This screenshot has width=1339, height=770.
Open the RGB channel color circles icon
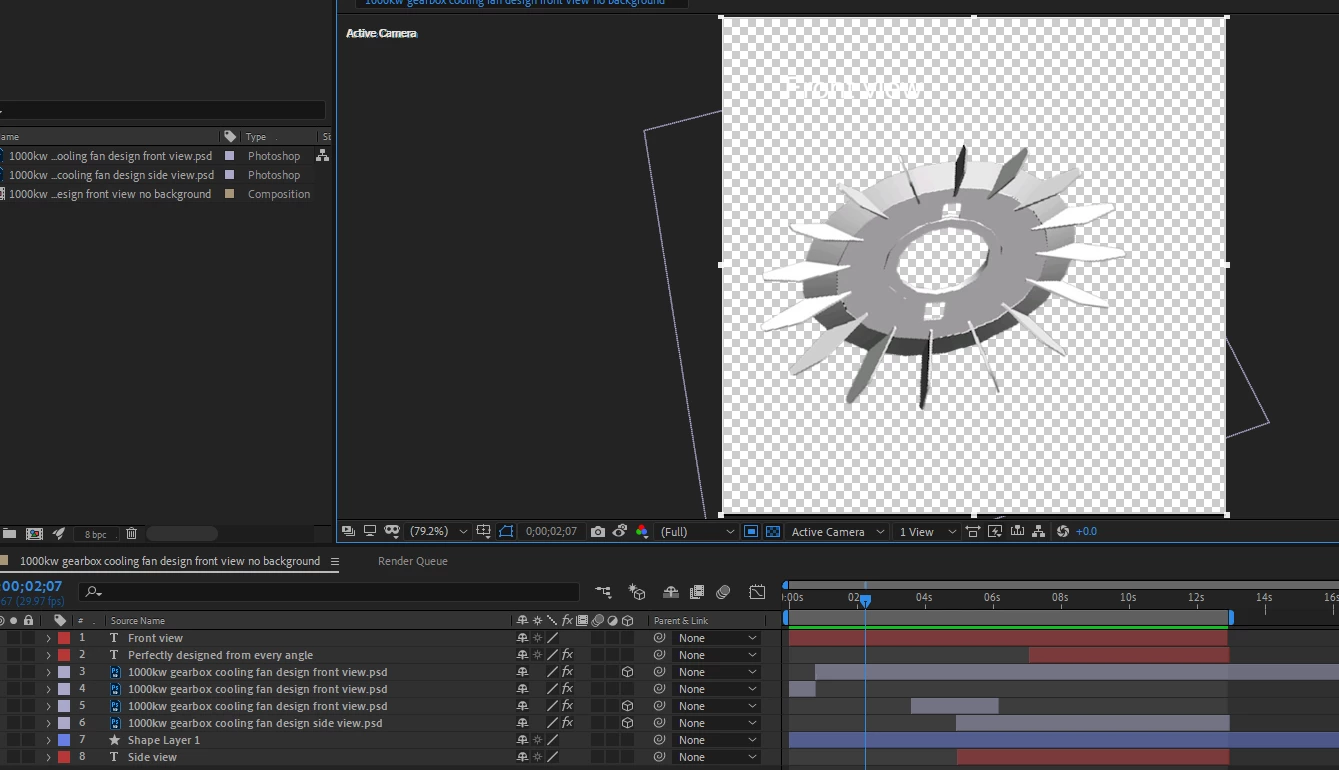tap(642, 532)
